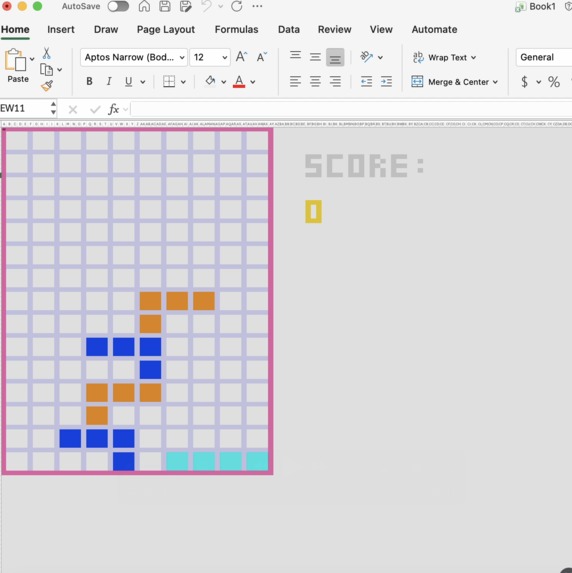Expand the Orientation options arrow
Viewport: 572px width, 573px height.
tap(380, 57)
